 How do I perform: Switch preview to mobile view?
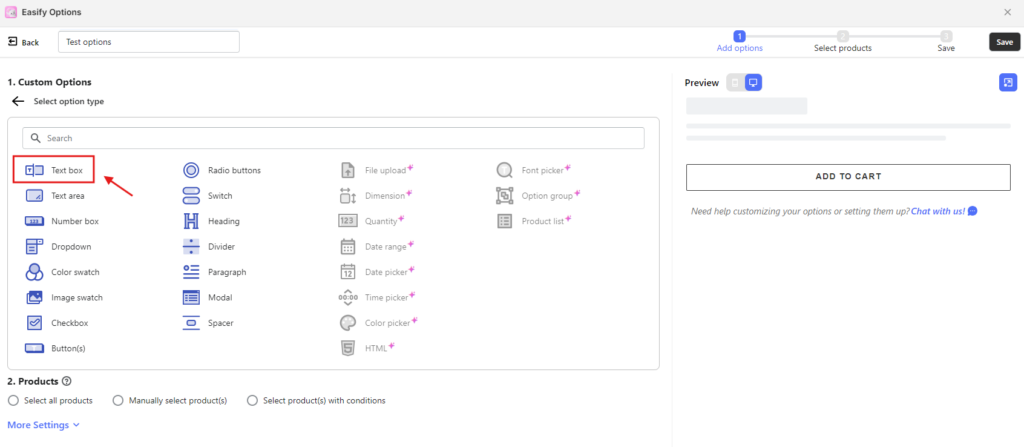point(735,83)
